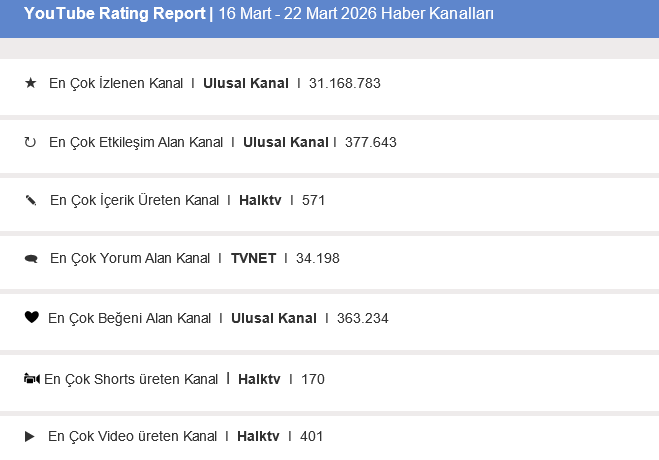Click the En Çok Beğeni Alan Kanal label
659x460 pixels.
click(129, 318)
